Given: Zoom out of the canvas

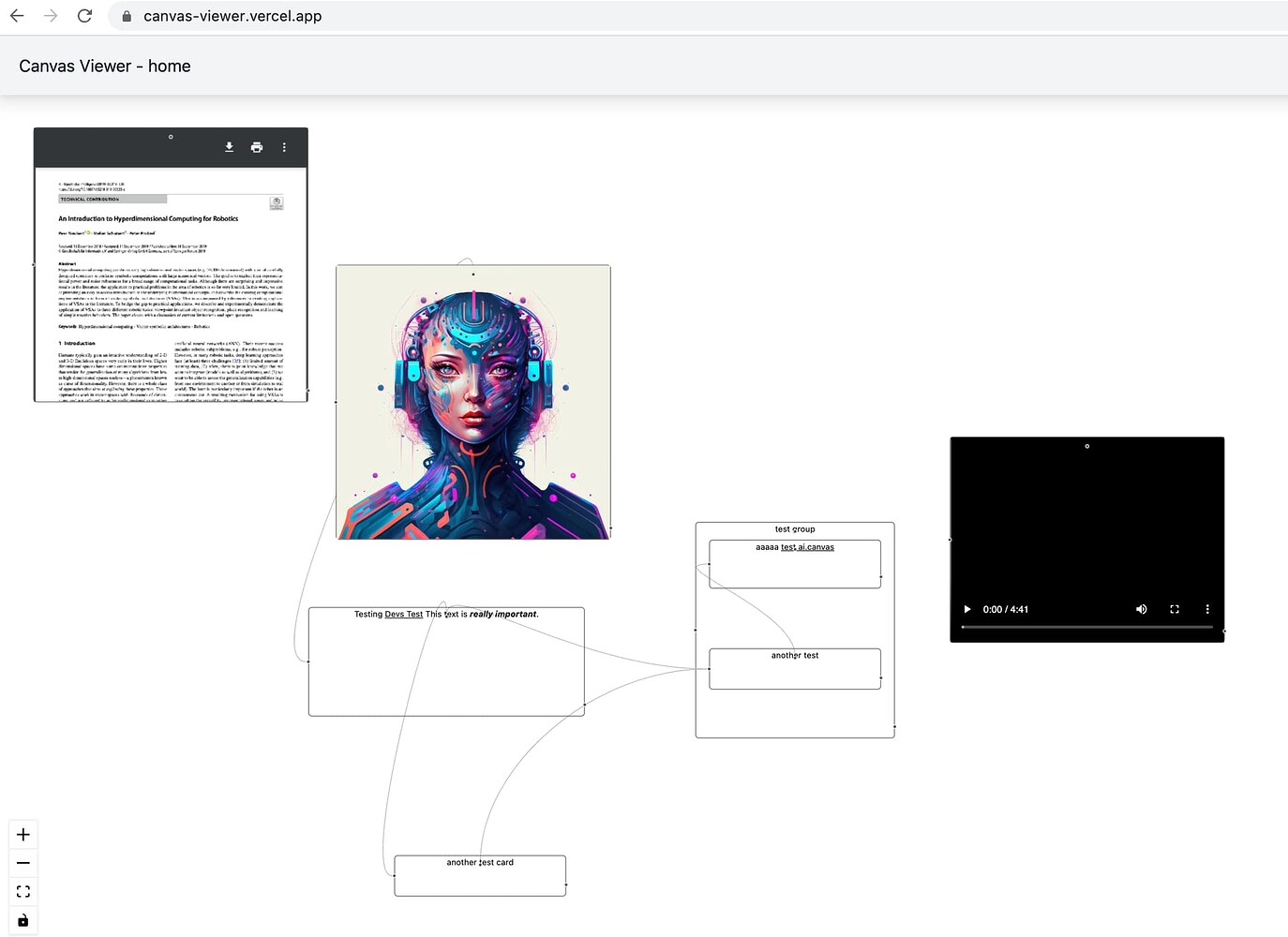Looking at the screenshot, I should [23, 862].
